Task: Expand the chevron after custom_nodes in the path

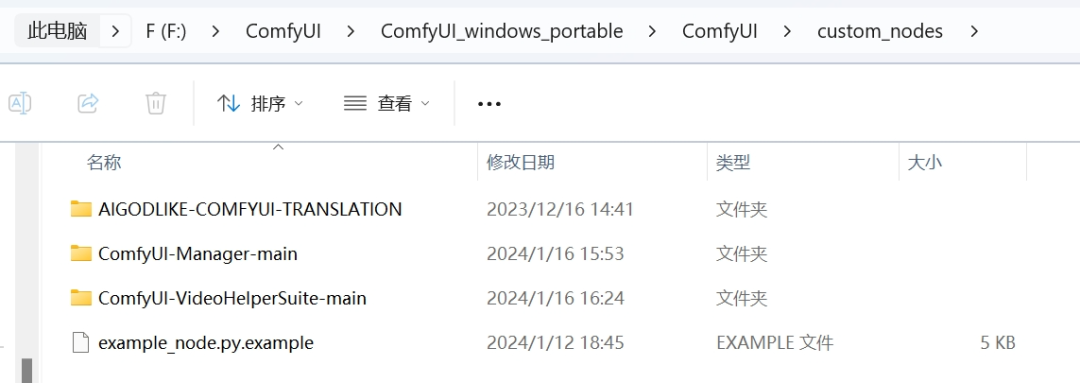Action: coord(973,31)
